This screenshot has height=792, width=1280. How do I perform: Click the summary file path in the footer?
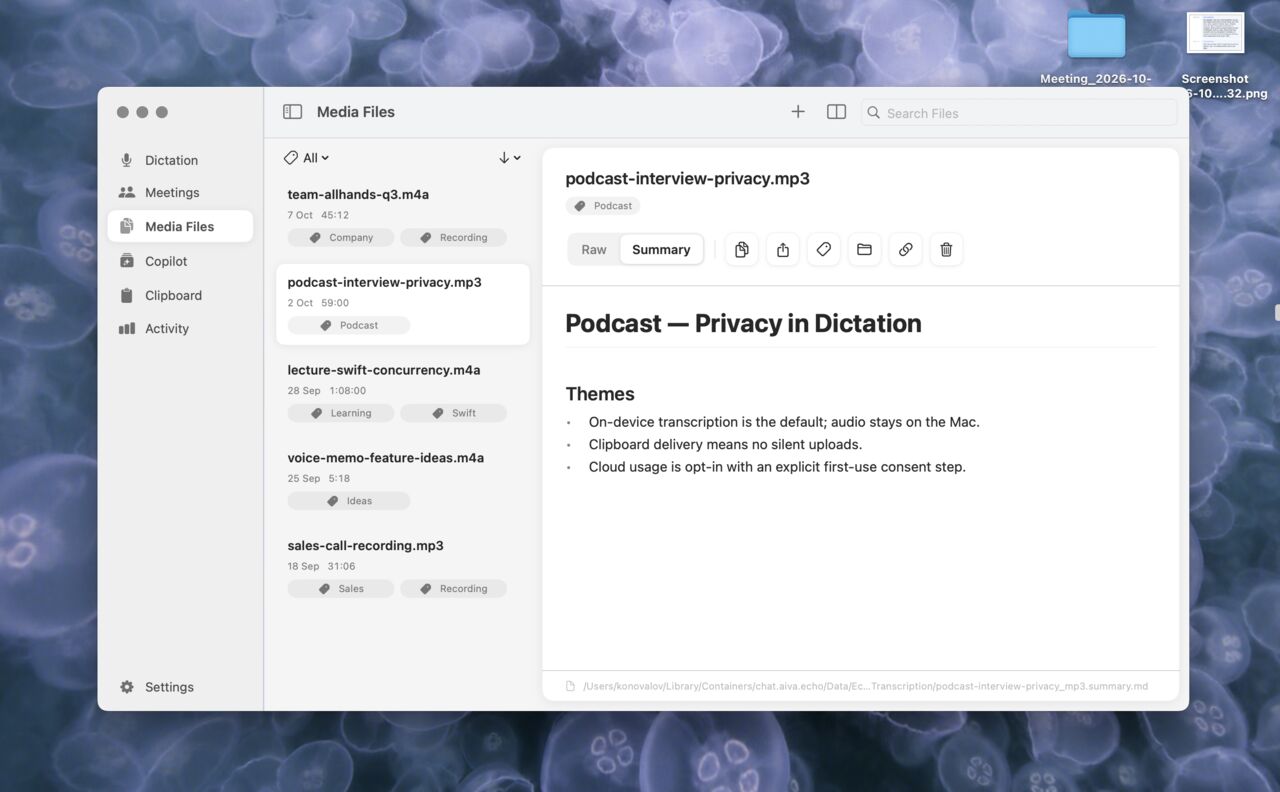click(x=865, y=686)
